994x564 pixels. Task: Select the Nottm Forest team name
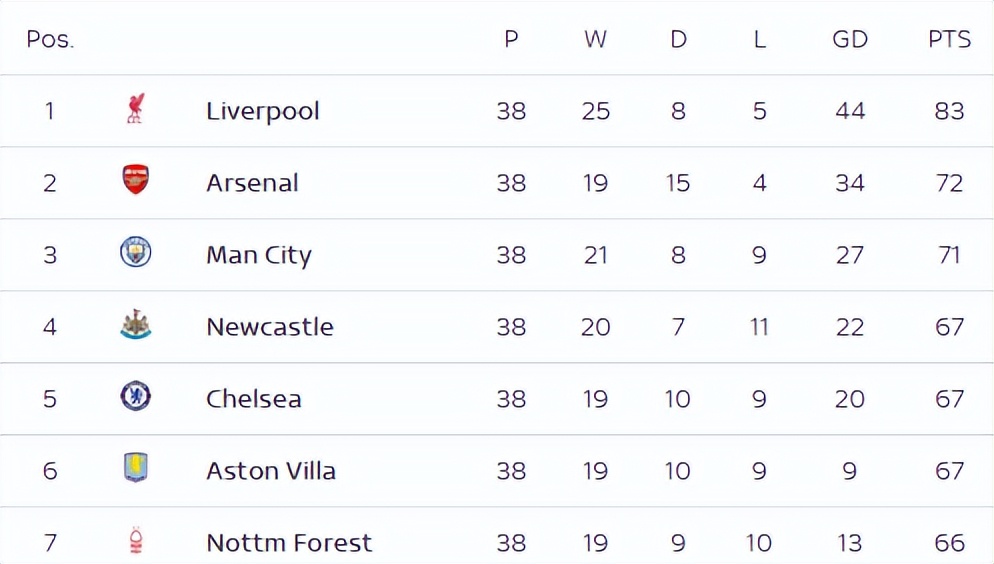coord(288,542)
